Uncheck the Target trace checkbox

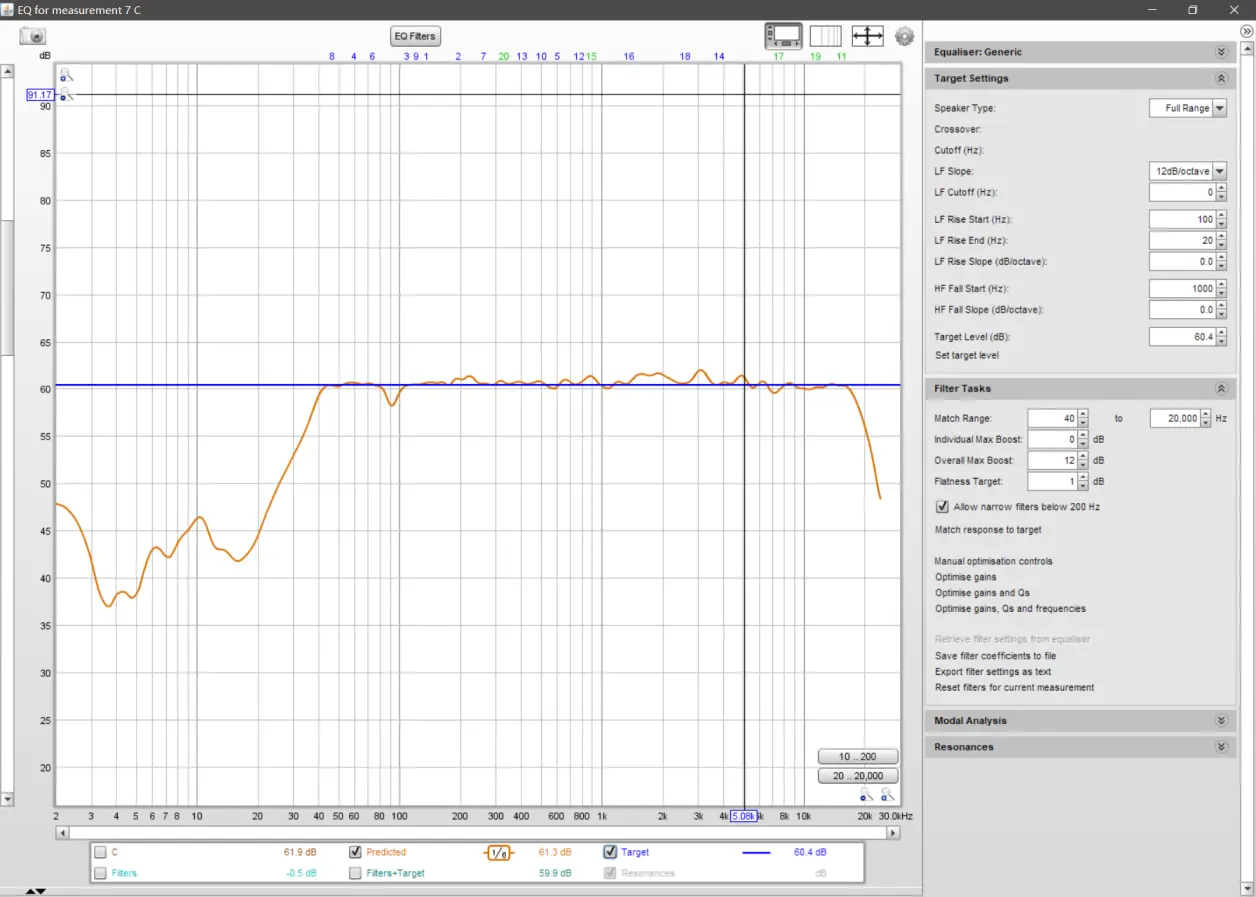[610, 853]
